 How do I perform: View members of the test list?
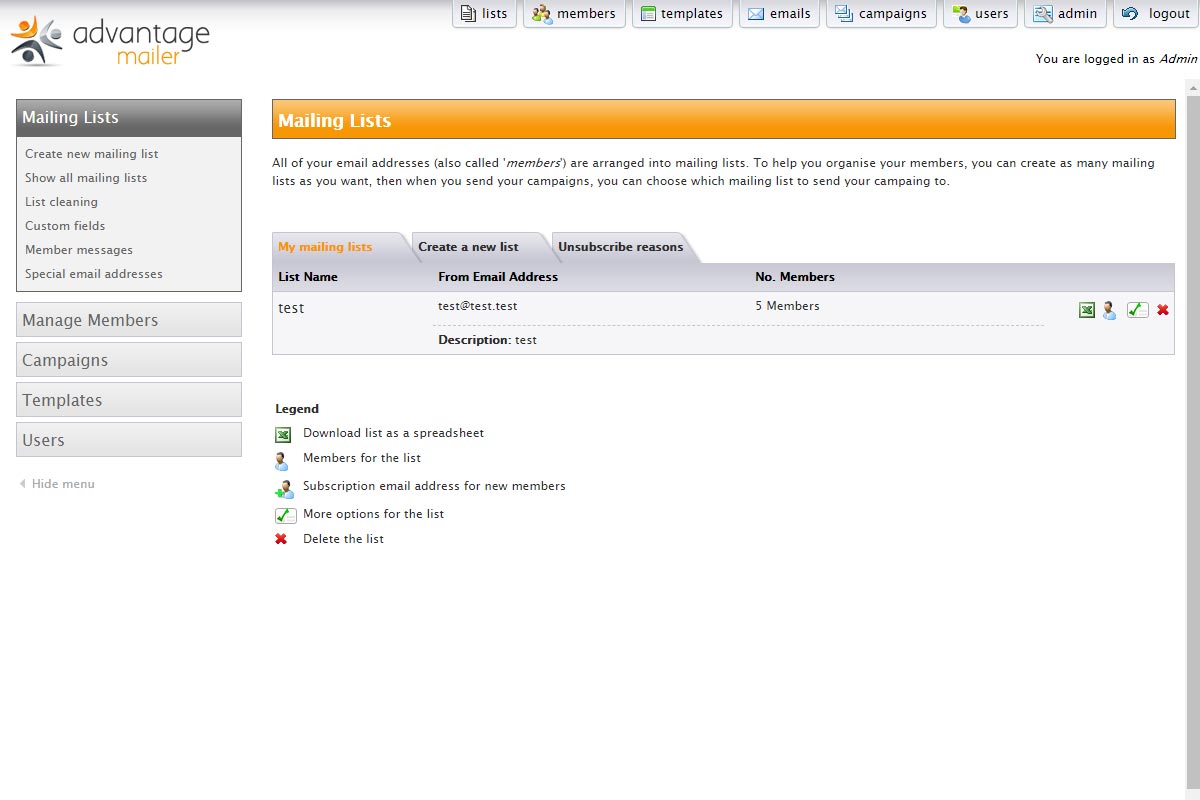coord(1109,310)
